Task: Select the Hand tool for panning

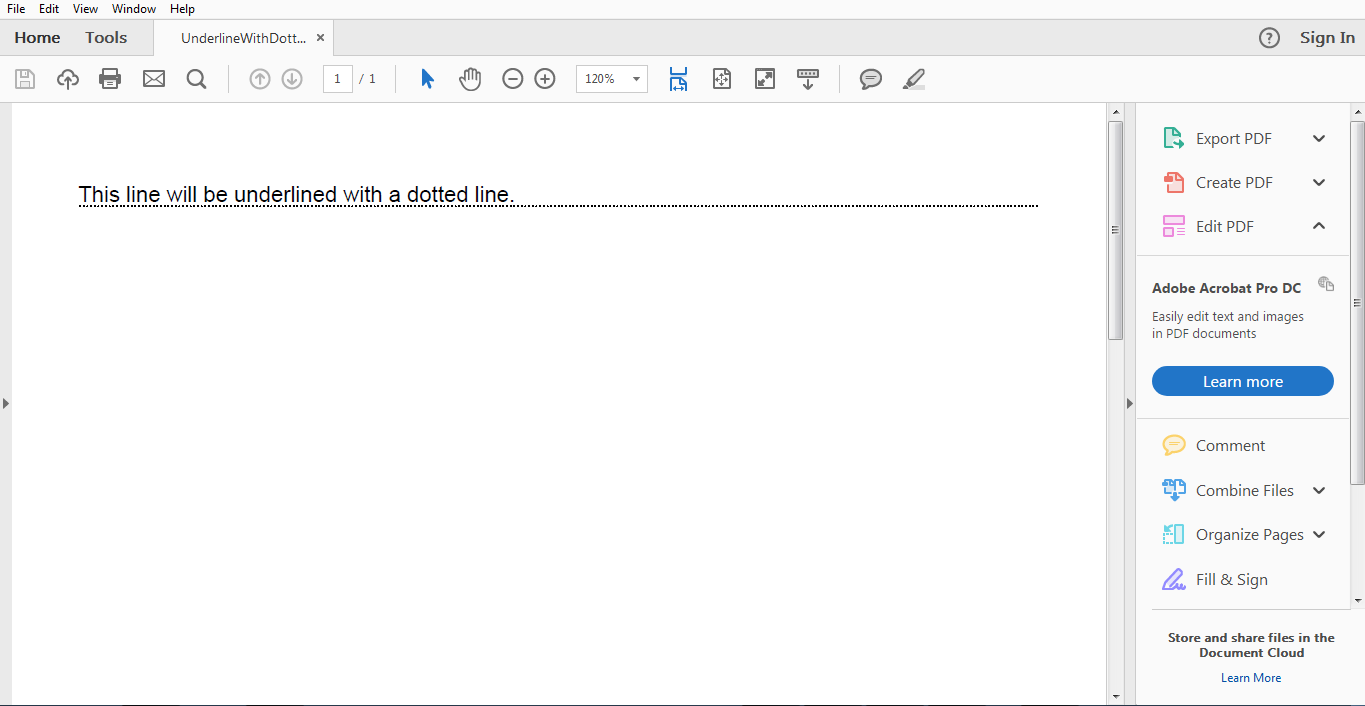Action: (x=470, y=78)
